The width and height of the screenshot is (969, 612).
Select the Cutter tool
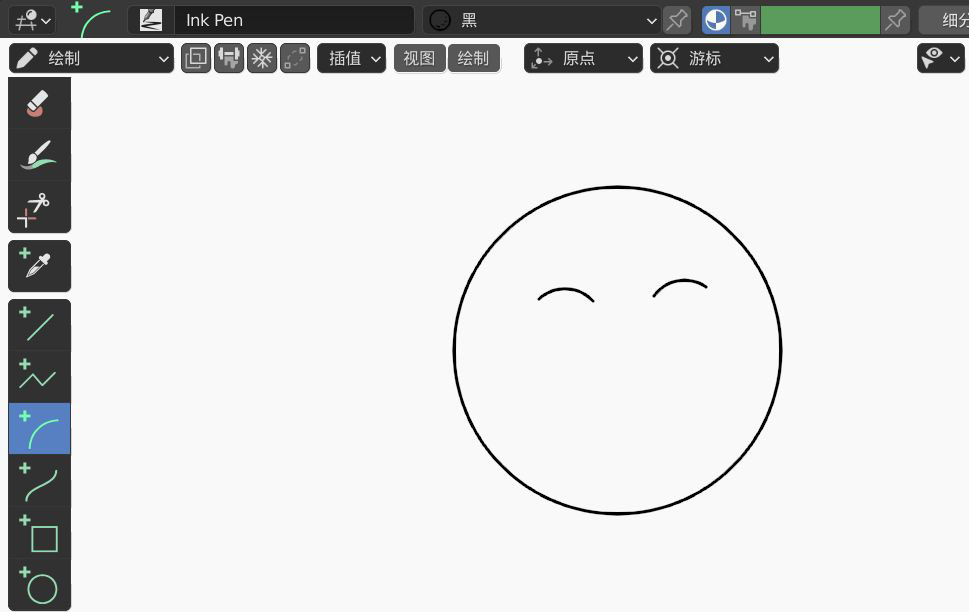39,207
